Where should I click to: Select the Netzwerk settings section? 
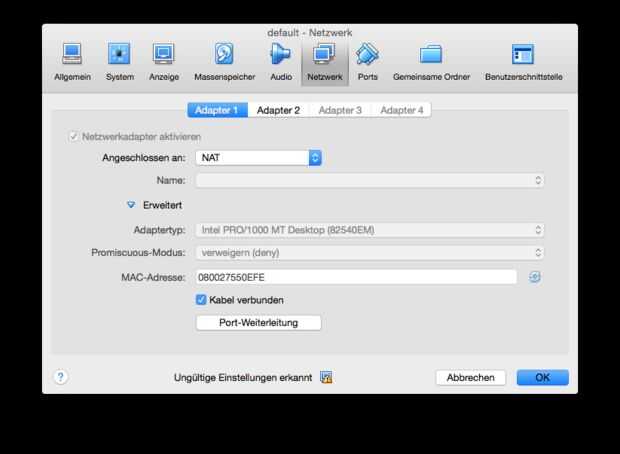(325, 62)
